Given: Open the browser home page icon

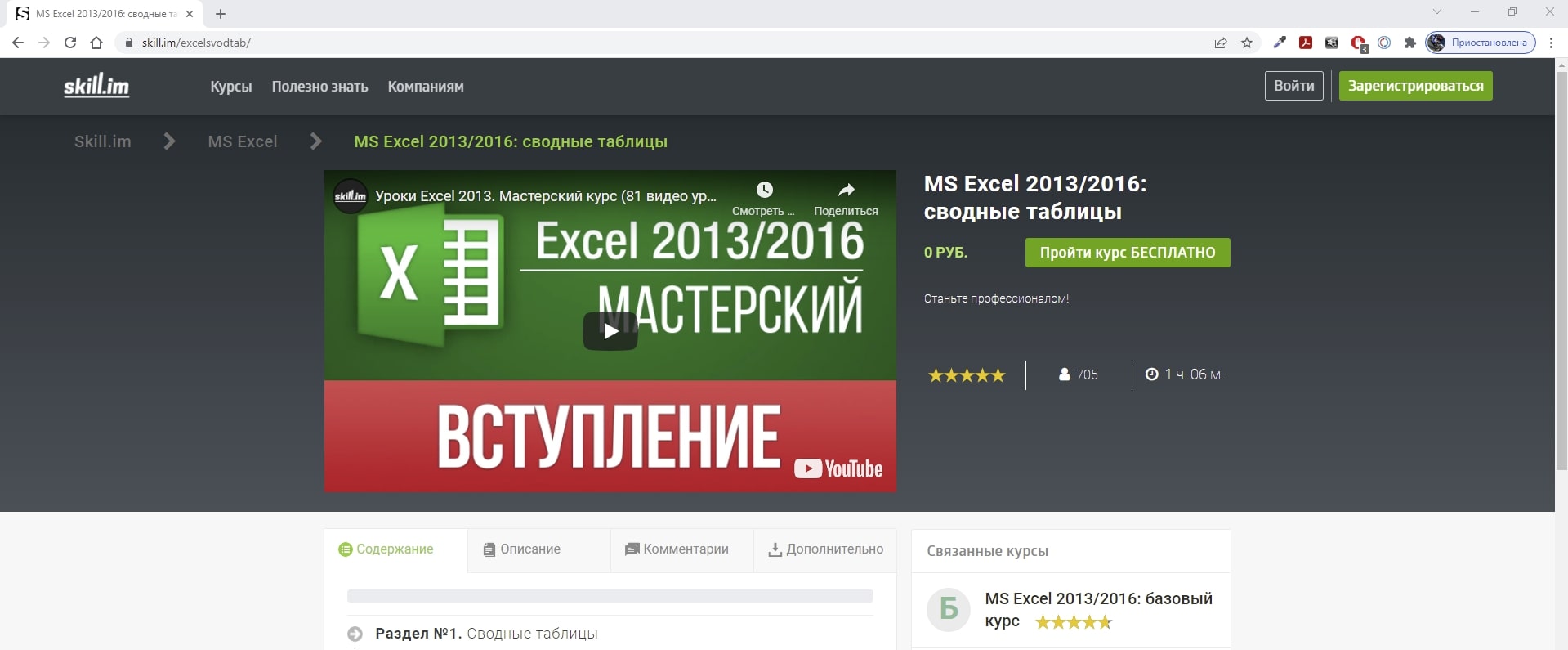Looking at the screenshot, I should [96, 43].
